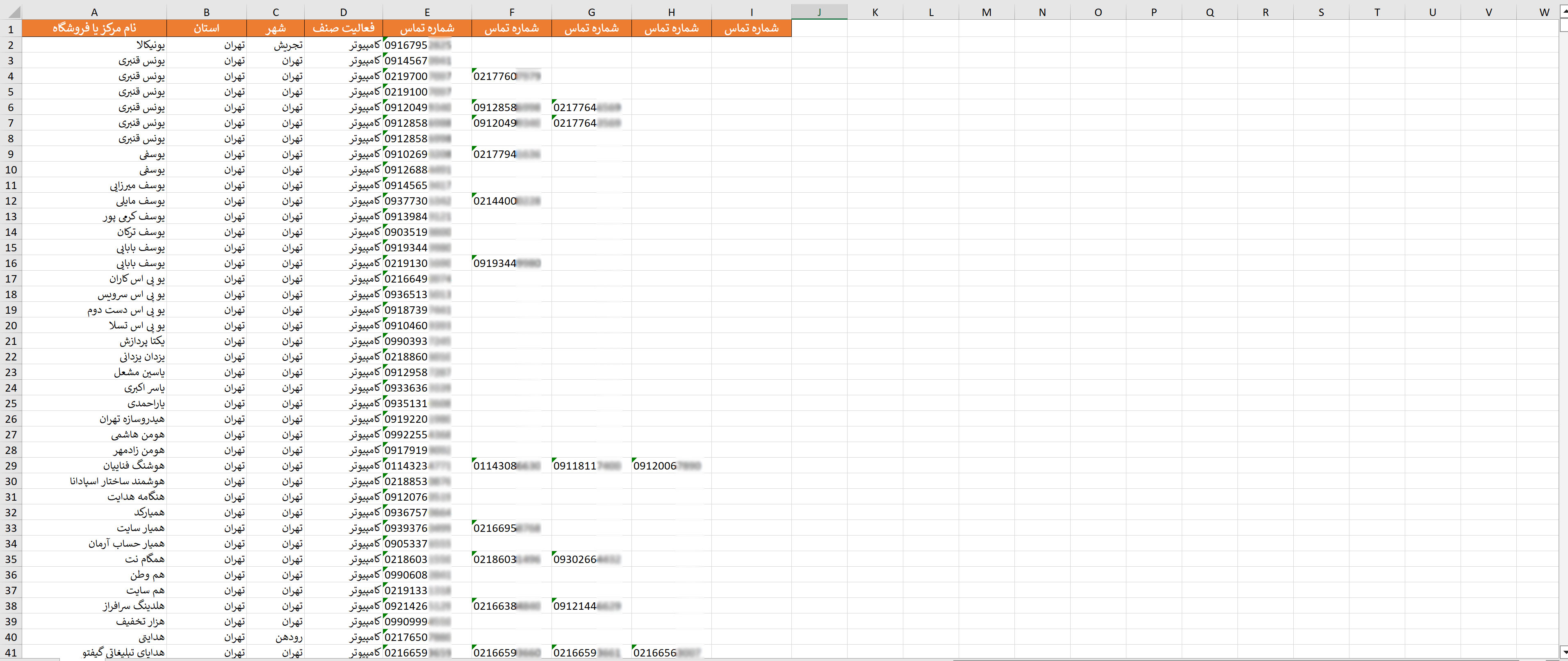Select column A header
1568x661 pixels.
coord(94,11)
